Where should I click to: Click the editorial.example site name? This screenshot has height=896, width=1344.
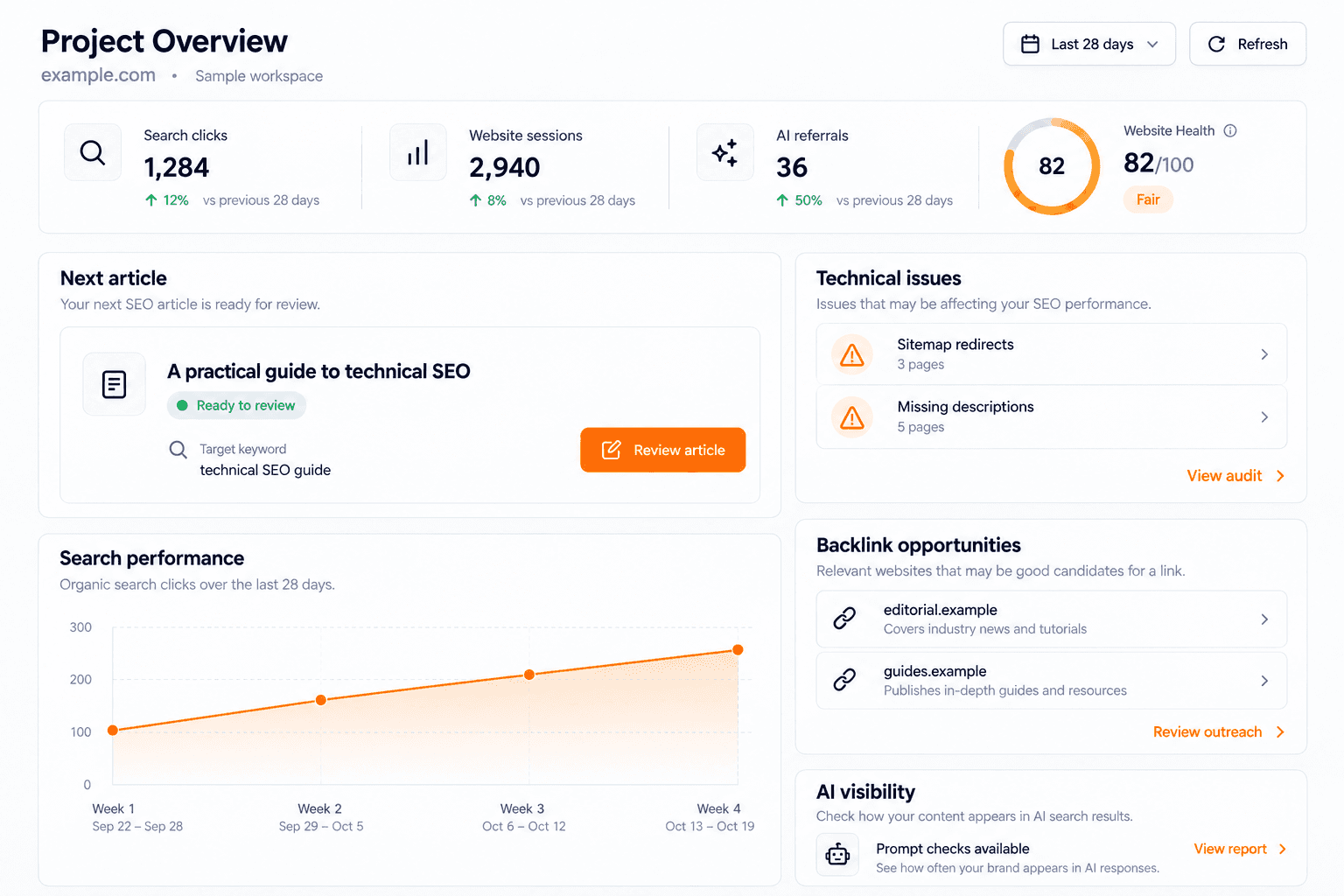941,610
